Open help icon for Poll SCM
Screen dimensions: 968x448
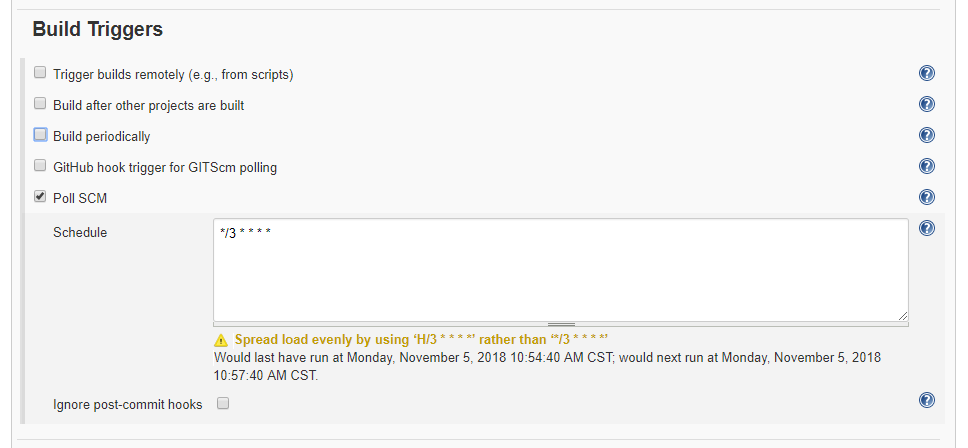926,198
